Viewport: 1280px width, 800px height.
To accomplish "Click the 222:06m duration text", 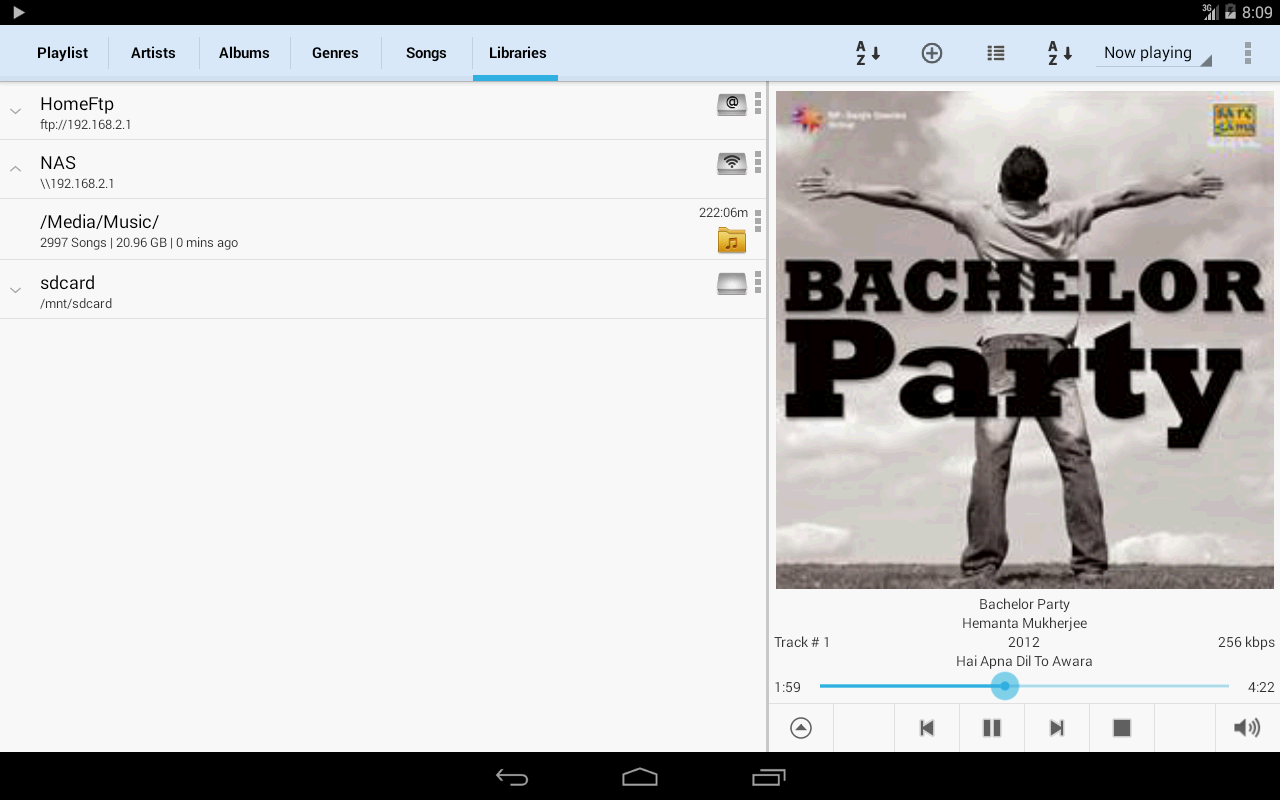I will pos(723,212).
